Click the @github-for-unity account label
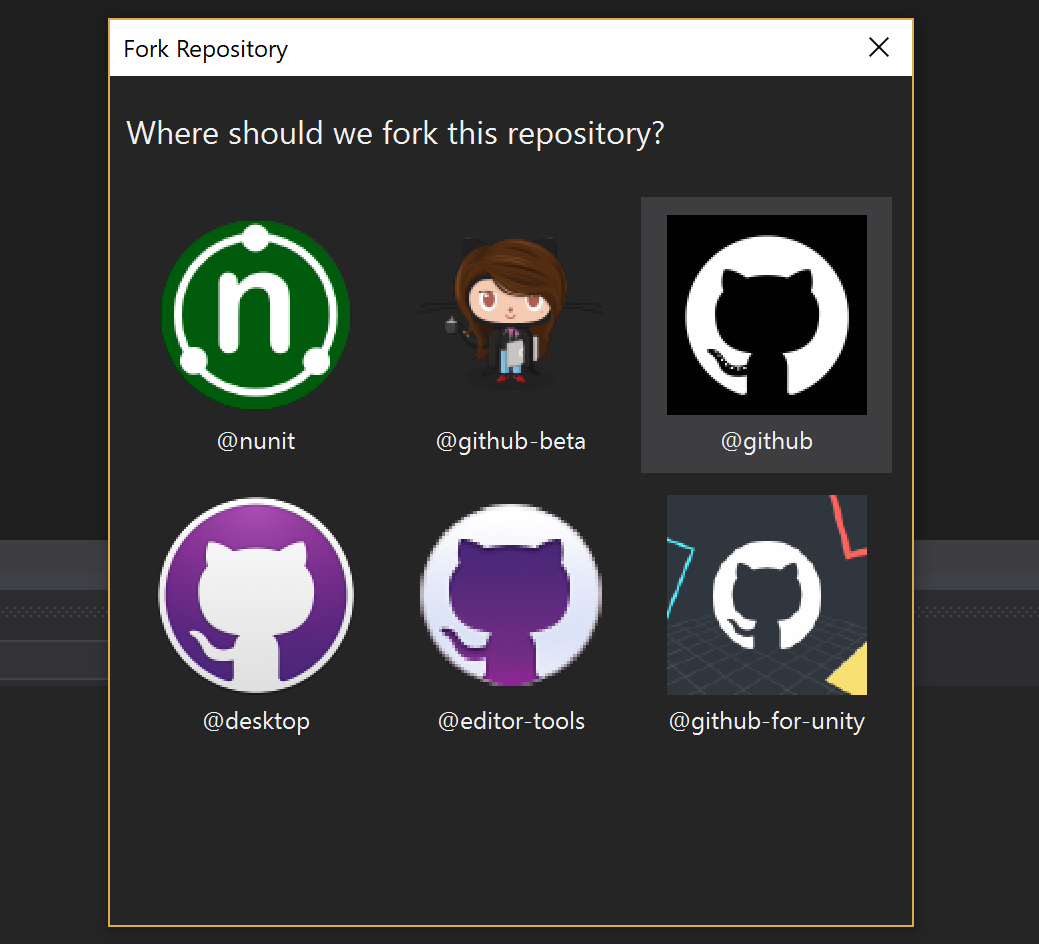 (767, 721)
